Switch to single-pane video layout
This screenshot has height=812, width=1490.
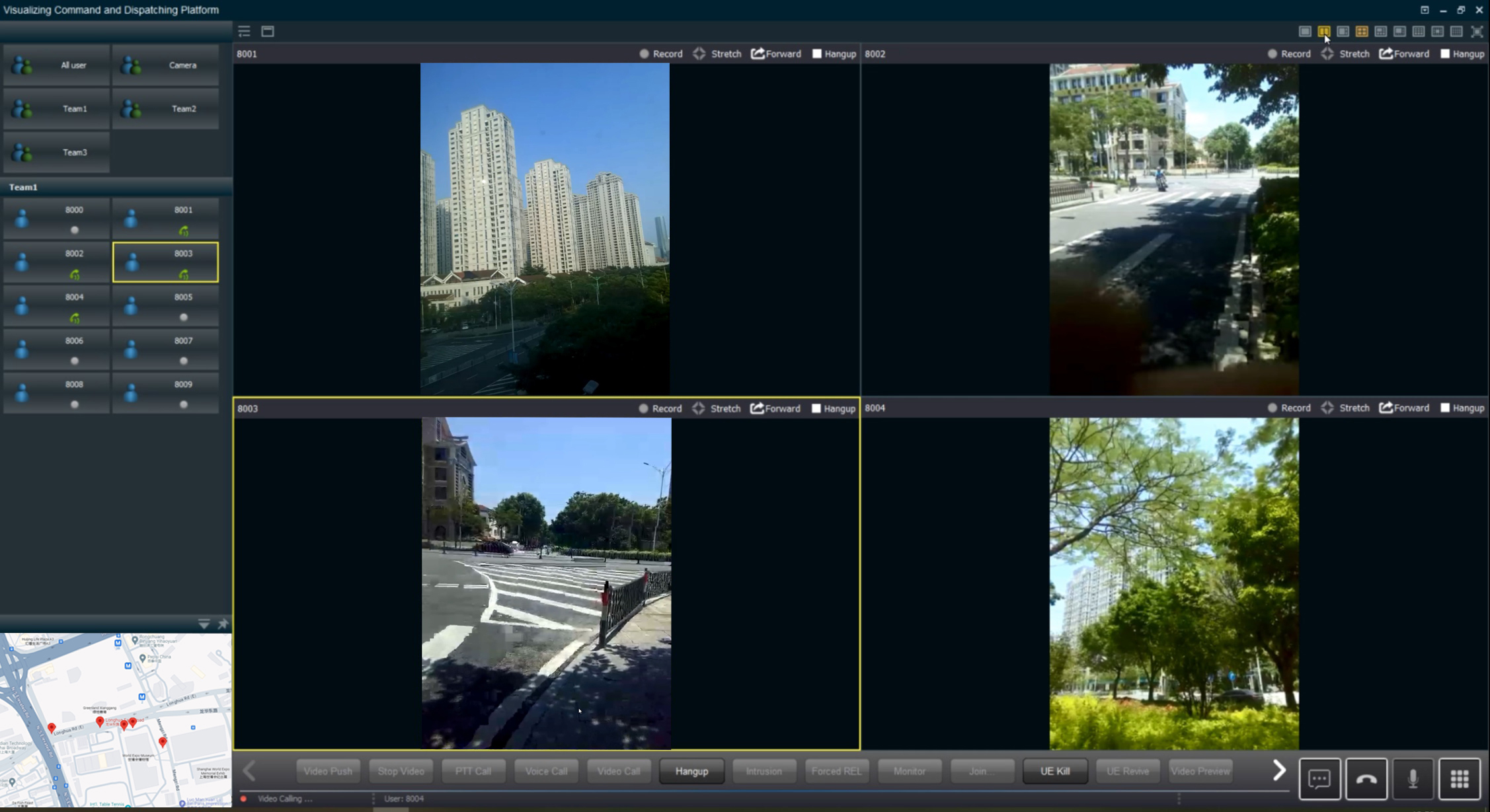[x=1305, y=31]
